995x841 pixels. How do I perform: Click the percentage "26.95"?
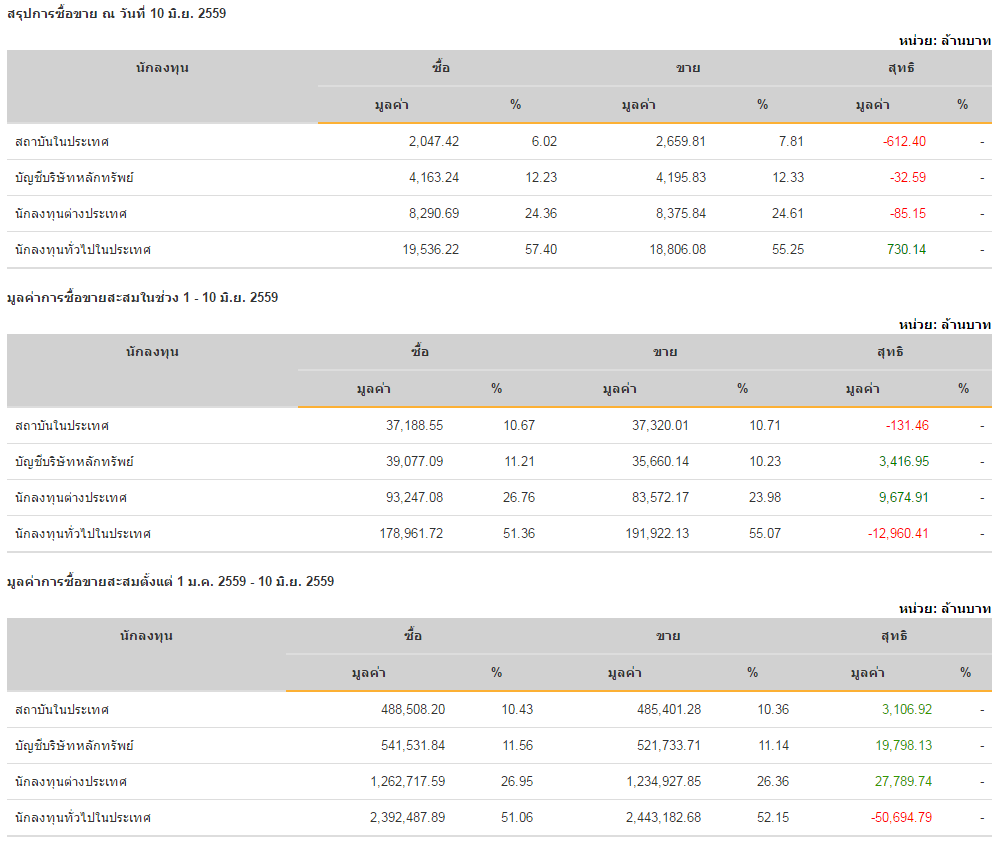pyautogui.click(x=517, y=783)
